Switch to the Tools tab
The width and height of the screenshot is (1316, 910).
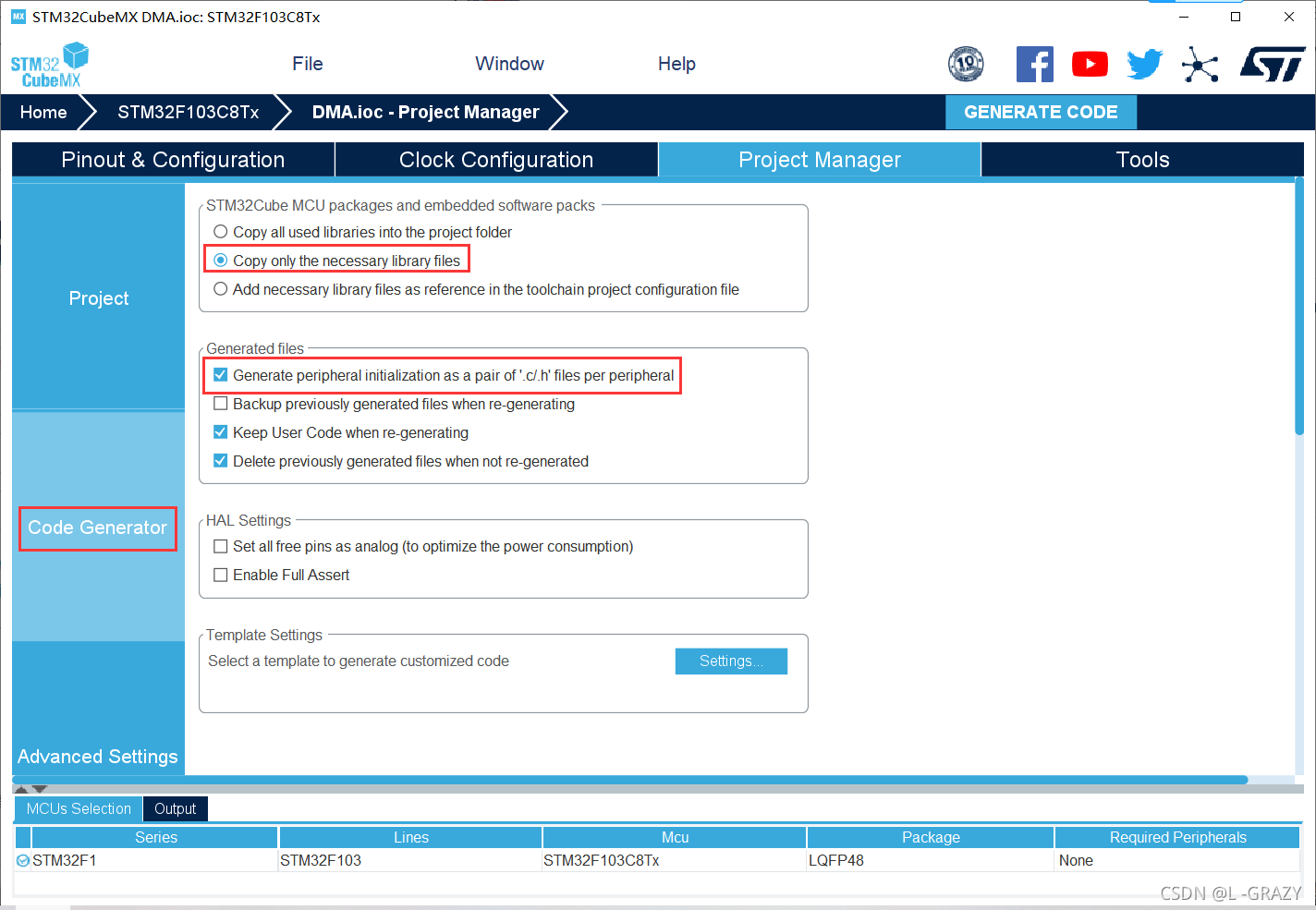pos(1143,160)
